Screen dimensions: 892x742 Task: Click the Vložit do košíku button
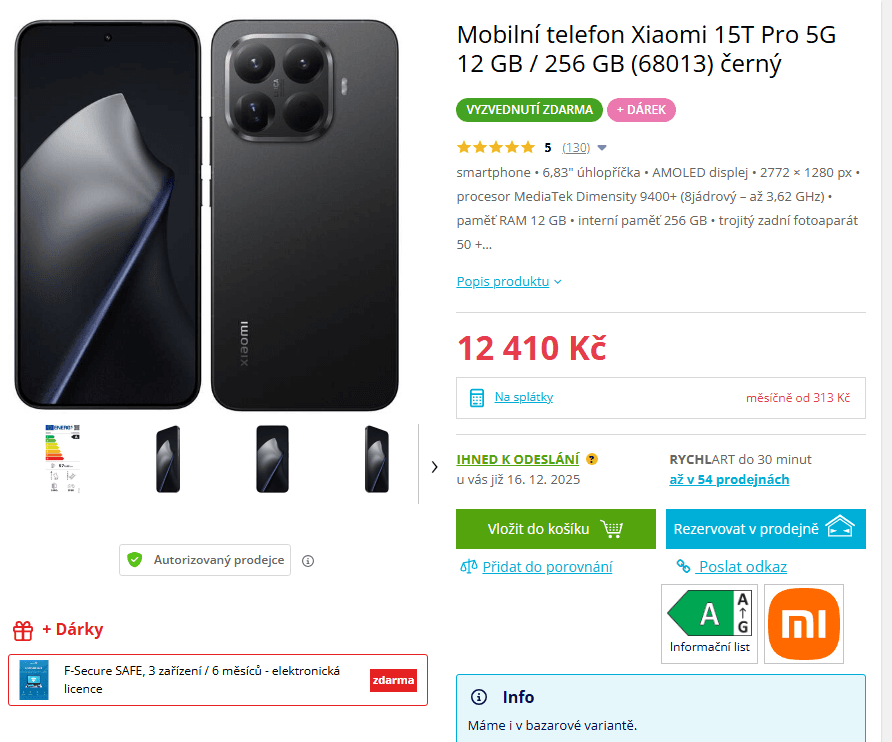click(555, 529)
